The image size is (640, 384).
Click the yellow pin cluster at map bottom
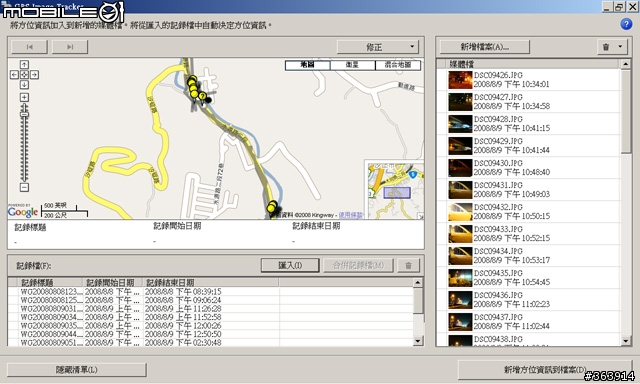tap(272, 207)
